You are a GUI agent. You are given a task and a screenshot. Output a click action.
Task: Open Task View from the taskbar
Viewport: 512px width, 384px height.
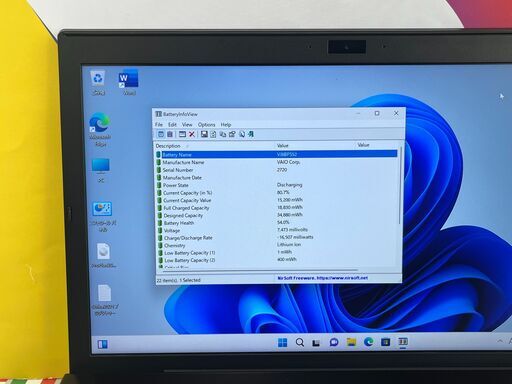point(316,343)
